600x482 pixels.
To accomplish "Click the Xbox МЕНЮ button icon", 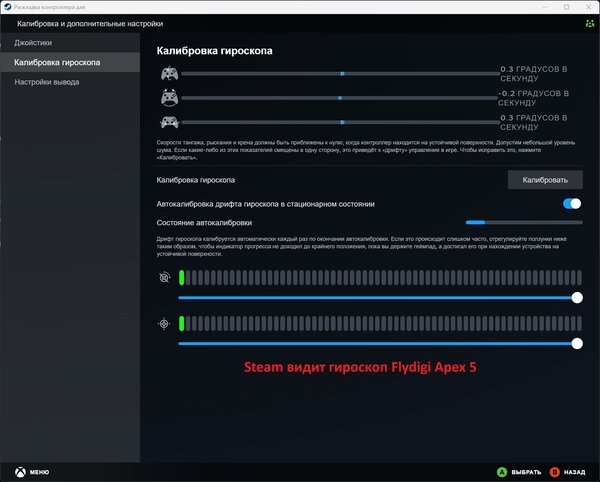I will (20, 472).
